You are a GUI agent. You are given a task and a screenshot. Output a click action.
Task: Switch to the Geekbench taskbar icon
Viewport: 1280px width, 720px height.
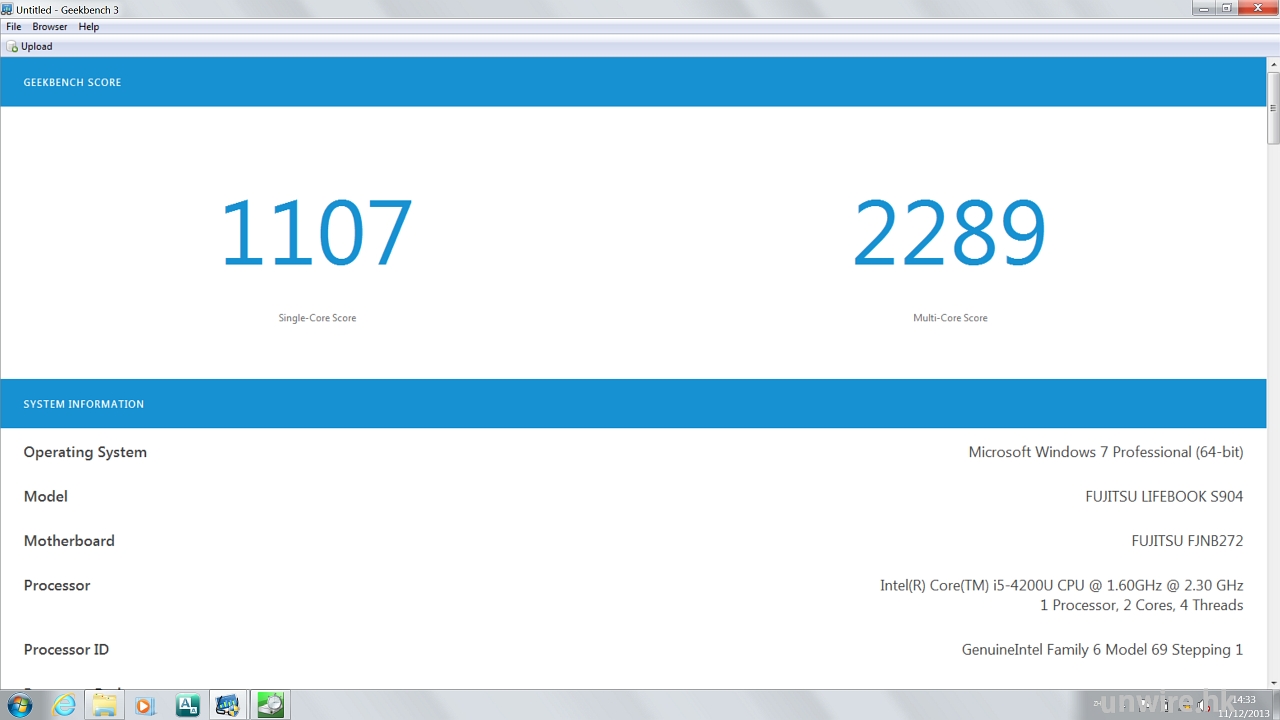pos(228,705)
